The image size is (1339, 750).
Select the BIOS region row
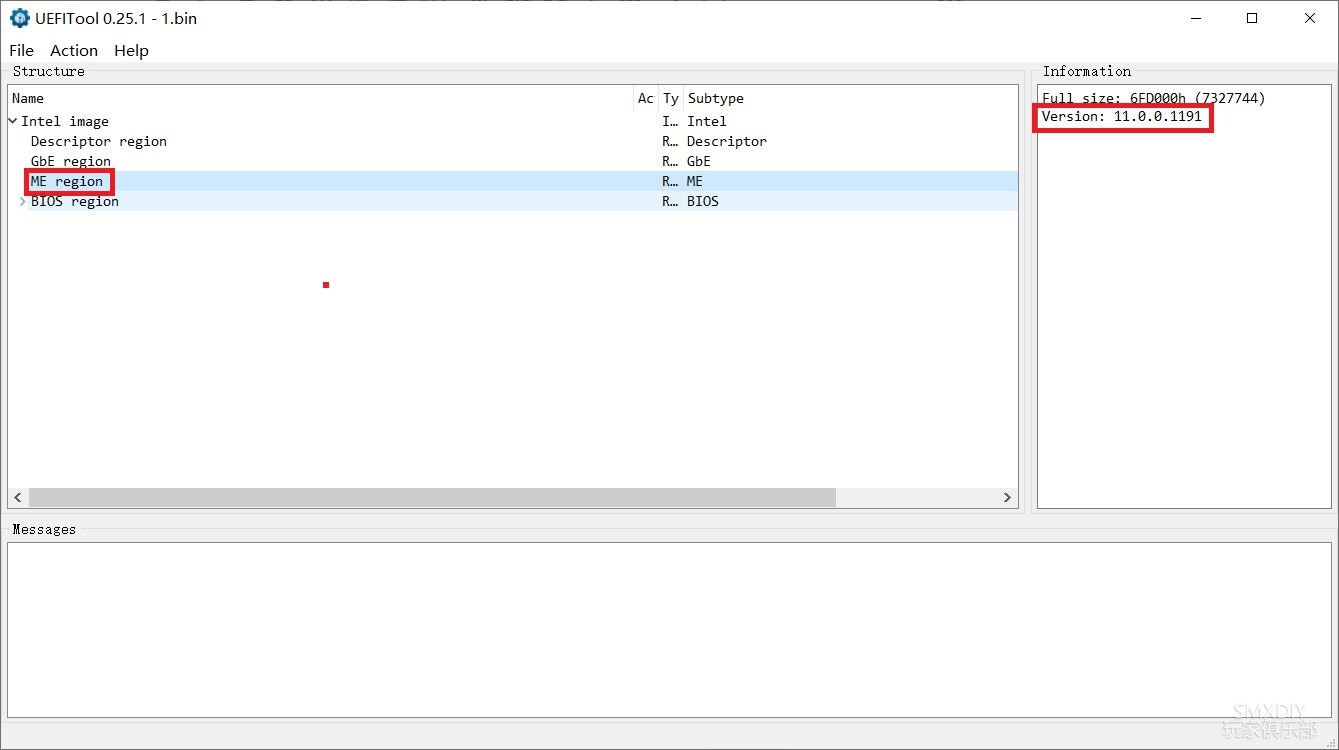513,201
